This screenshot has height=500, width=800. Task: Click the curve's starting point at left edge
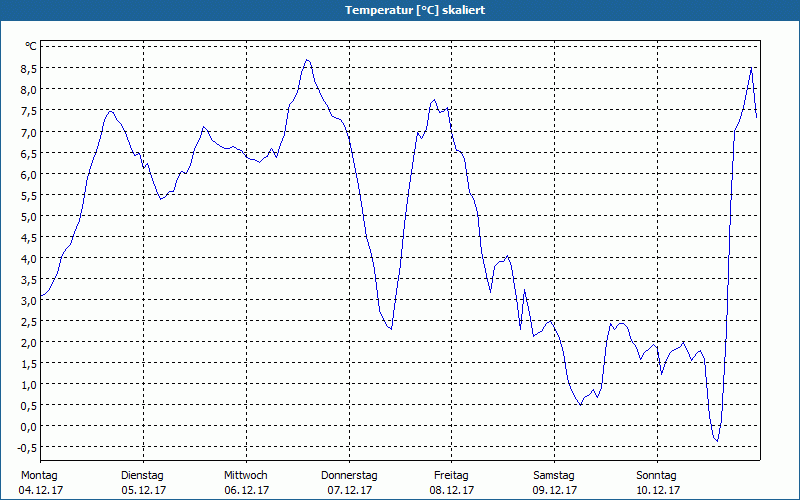pos(41,297)
